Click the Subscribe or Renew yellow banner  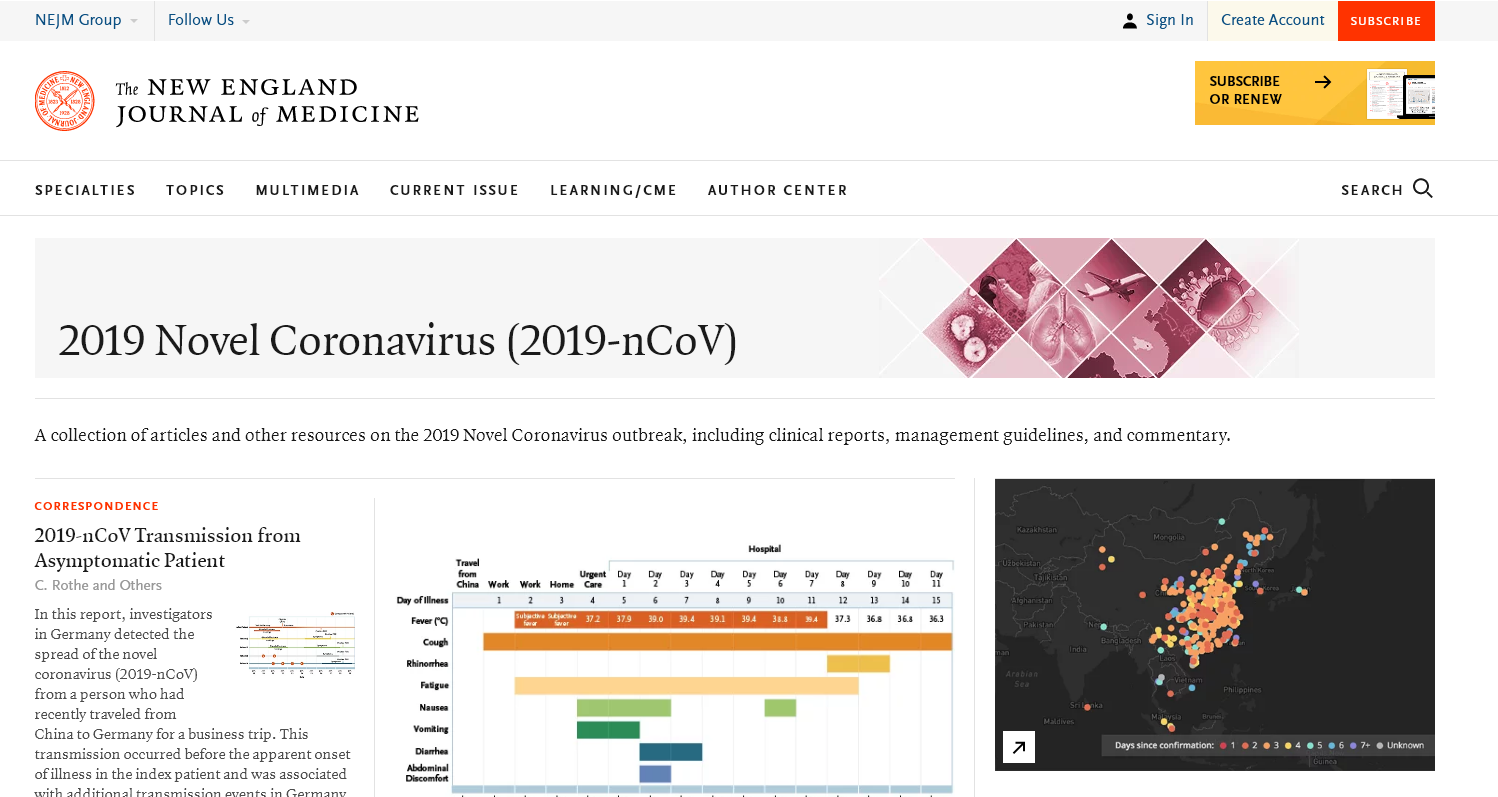(1315, 93)
